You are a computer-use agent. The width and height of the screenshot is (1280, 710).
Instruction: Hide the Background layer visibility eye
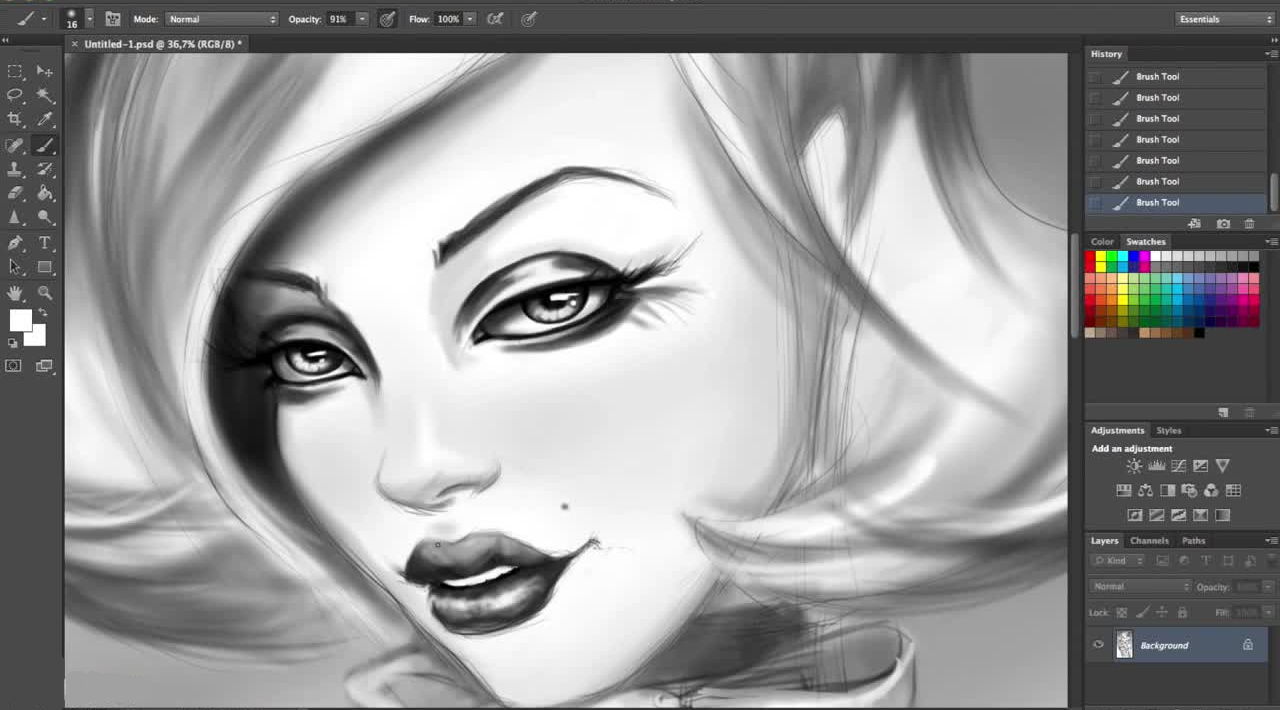(x=1098, y=645)
